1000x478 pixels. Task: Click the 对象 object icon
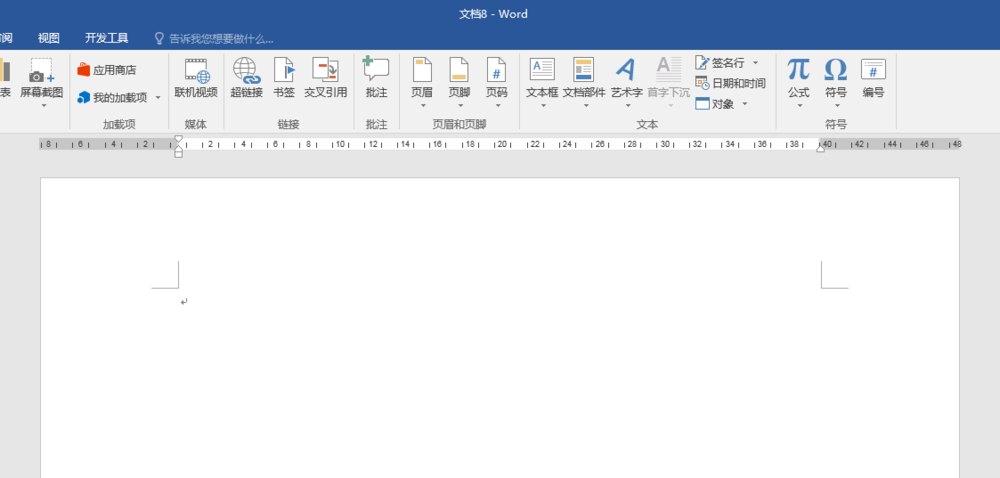702,103
